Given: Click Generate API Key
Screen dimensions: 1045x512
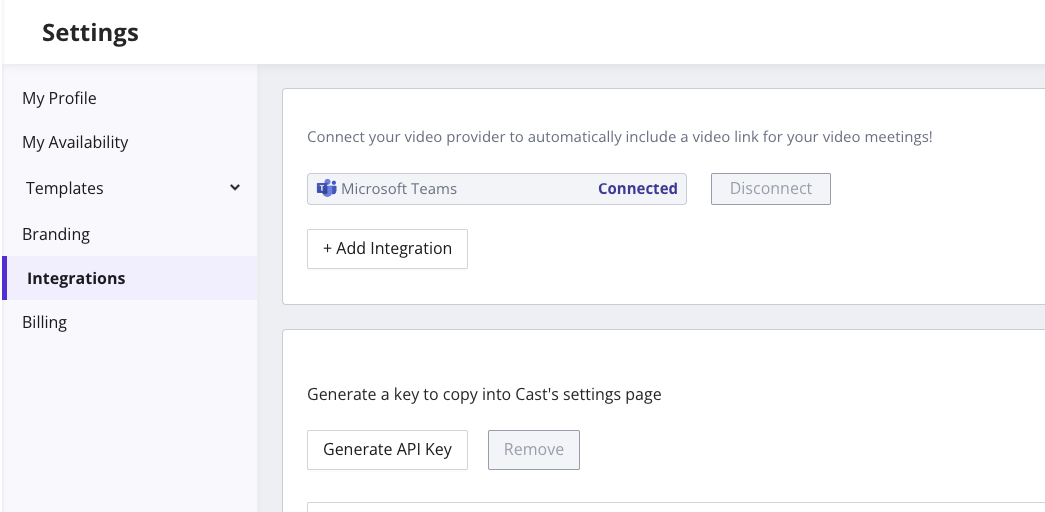Looking at the screenshot, I should tap(387, 450).
